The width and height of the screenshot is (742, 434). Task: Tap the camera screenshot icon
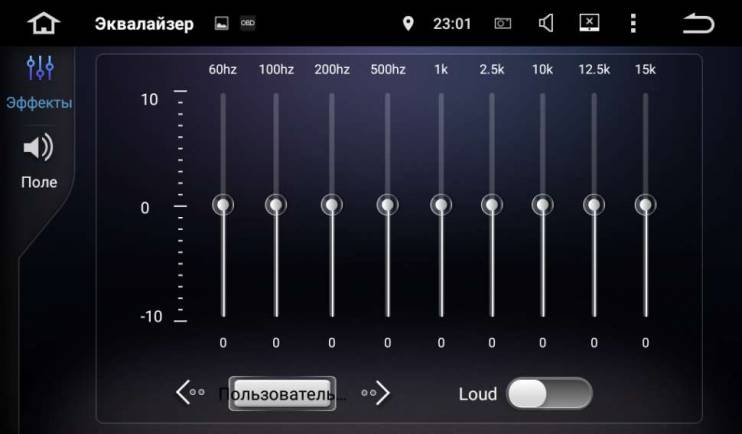click(503, 23)
